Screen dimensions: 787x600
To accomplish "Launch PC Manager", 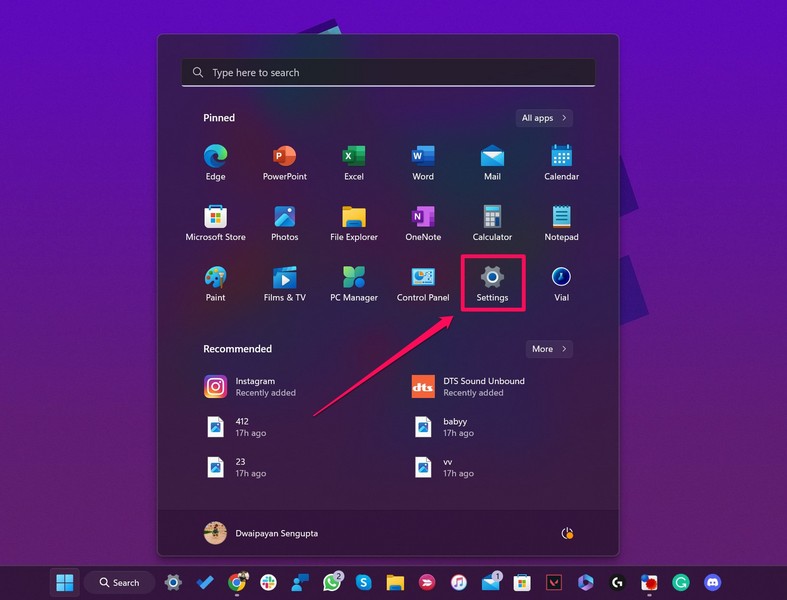I will [x=354, y=284].
